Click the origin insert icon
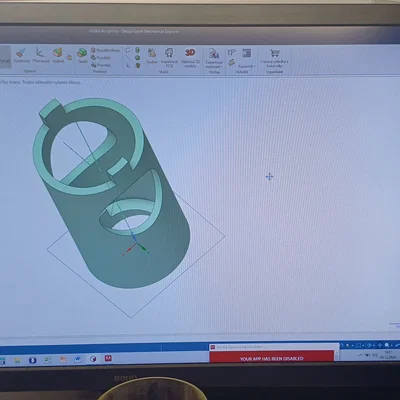The image size is (400, 400). [128, 65]
